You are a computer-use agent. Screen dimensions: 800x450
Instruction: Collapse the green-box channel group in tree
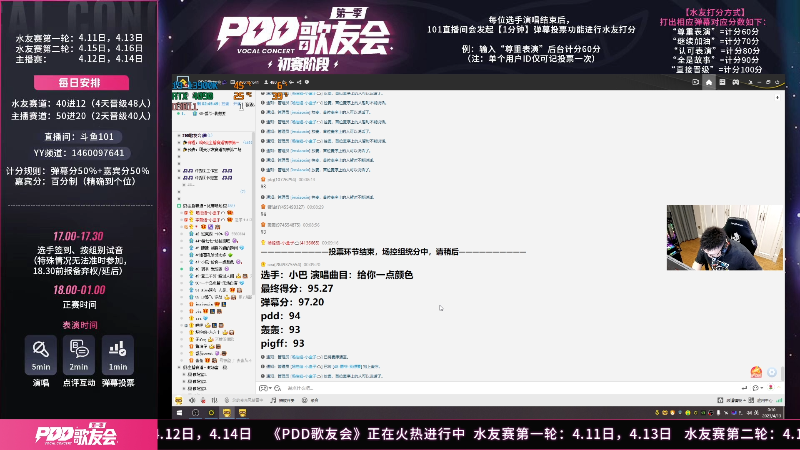(179, 206)
